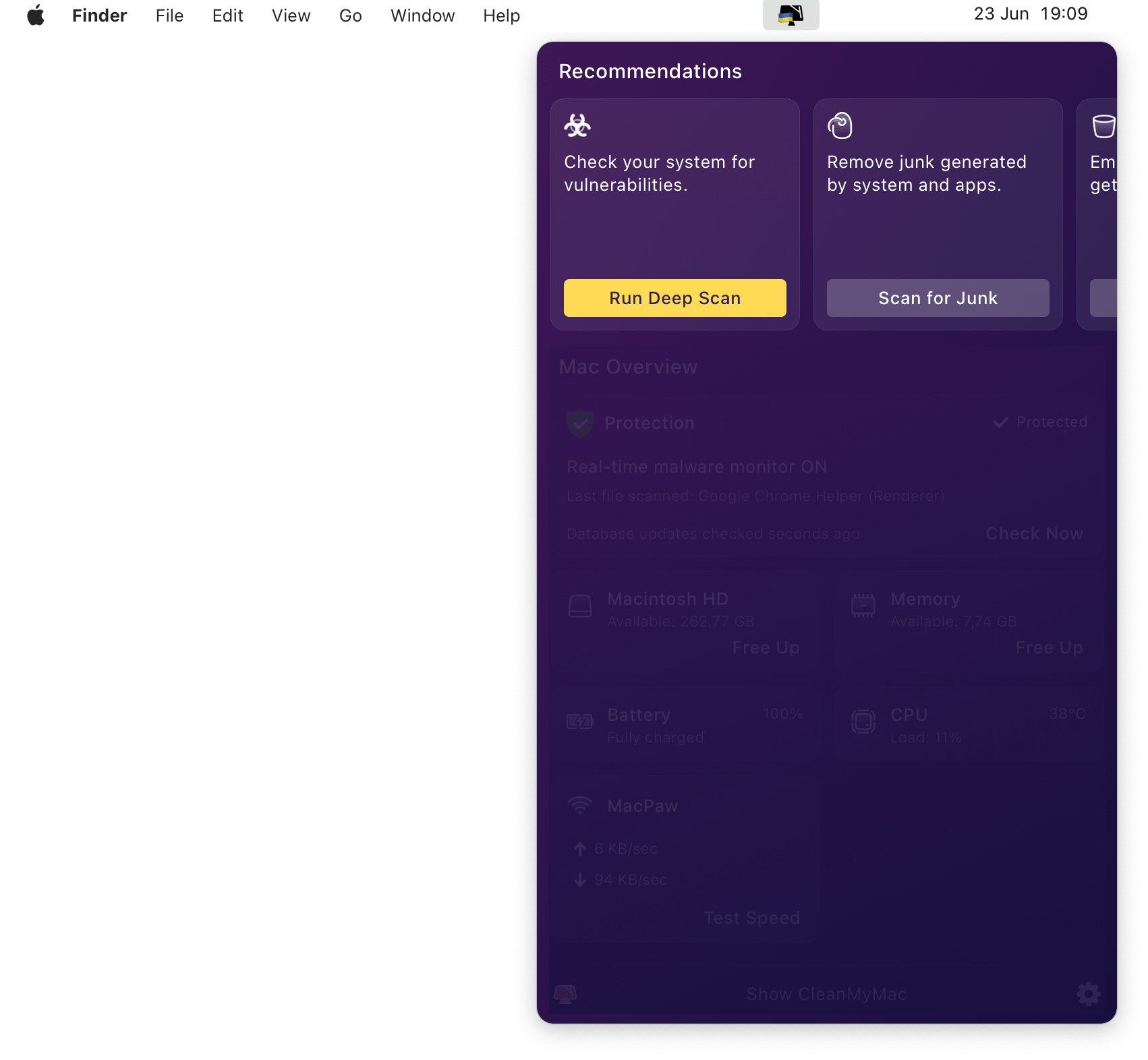Viewport: 1148px width, 1060px height.
Task: Click 'Check your system for vulnerabilities' text
Action: [660, 173]
